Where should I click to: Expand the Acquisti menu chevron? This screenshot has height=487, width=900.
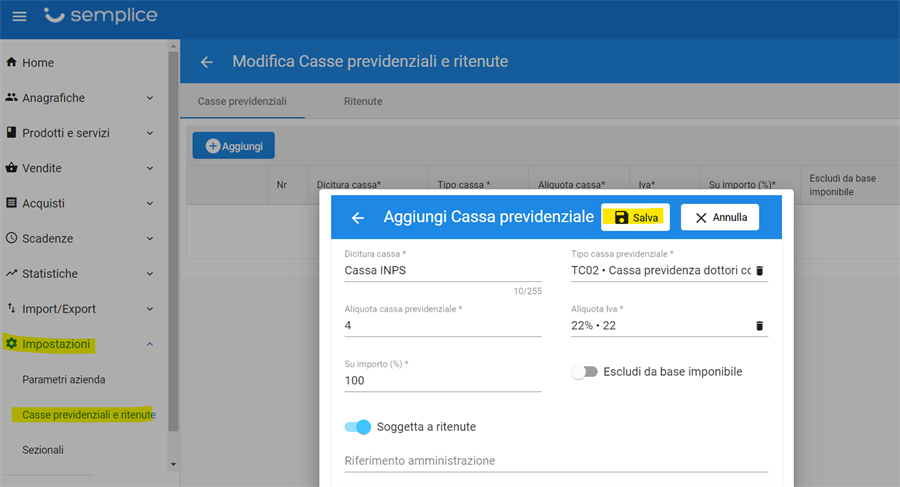(x=150, y=203)
